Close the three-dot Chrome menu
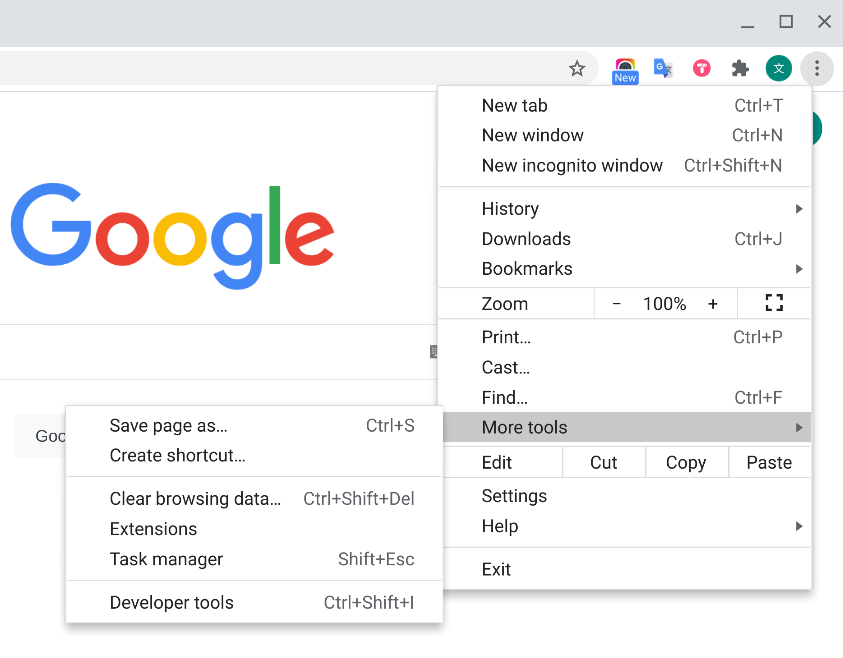The image size is (843, 658). (817, 68)
